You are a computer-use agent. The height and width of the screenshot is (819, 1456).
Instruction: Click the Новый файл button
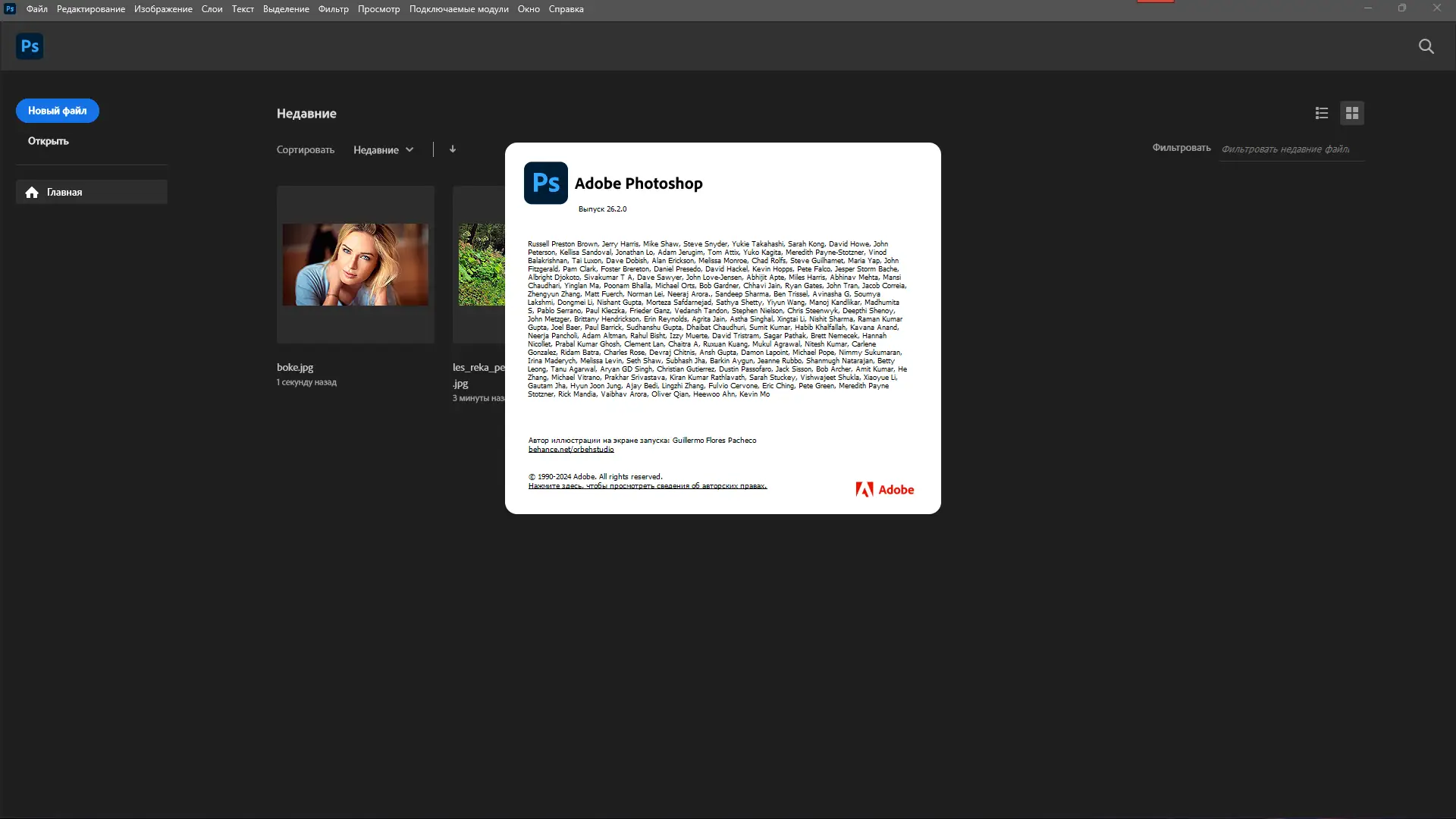pyautogui.click(x=57, y=110)
